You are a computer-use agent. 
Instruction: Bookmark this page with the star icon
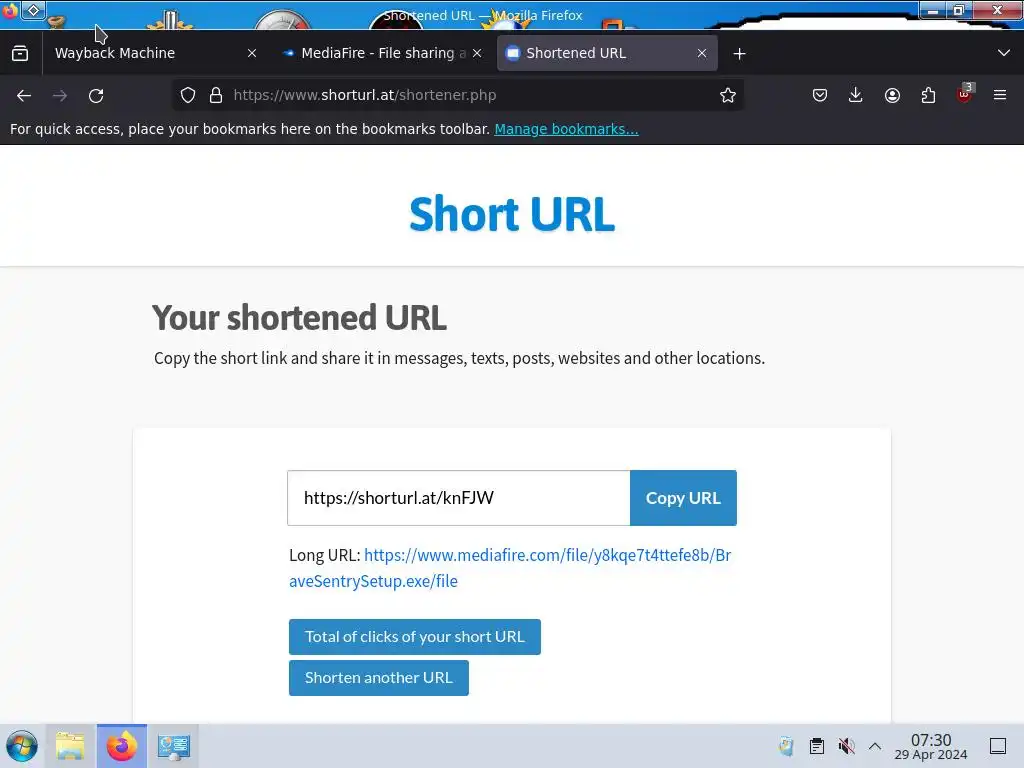[728, 95]
